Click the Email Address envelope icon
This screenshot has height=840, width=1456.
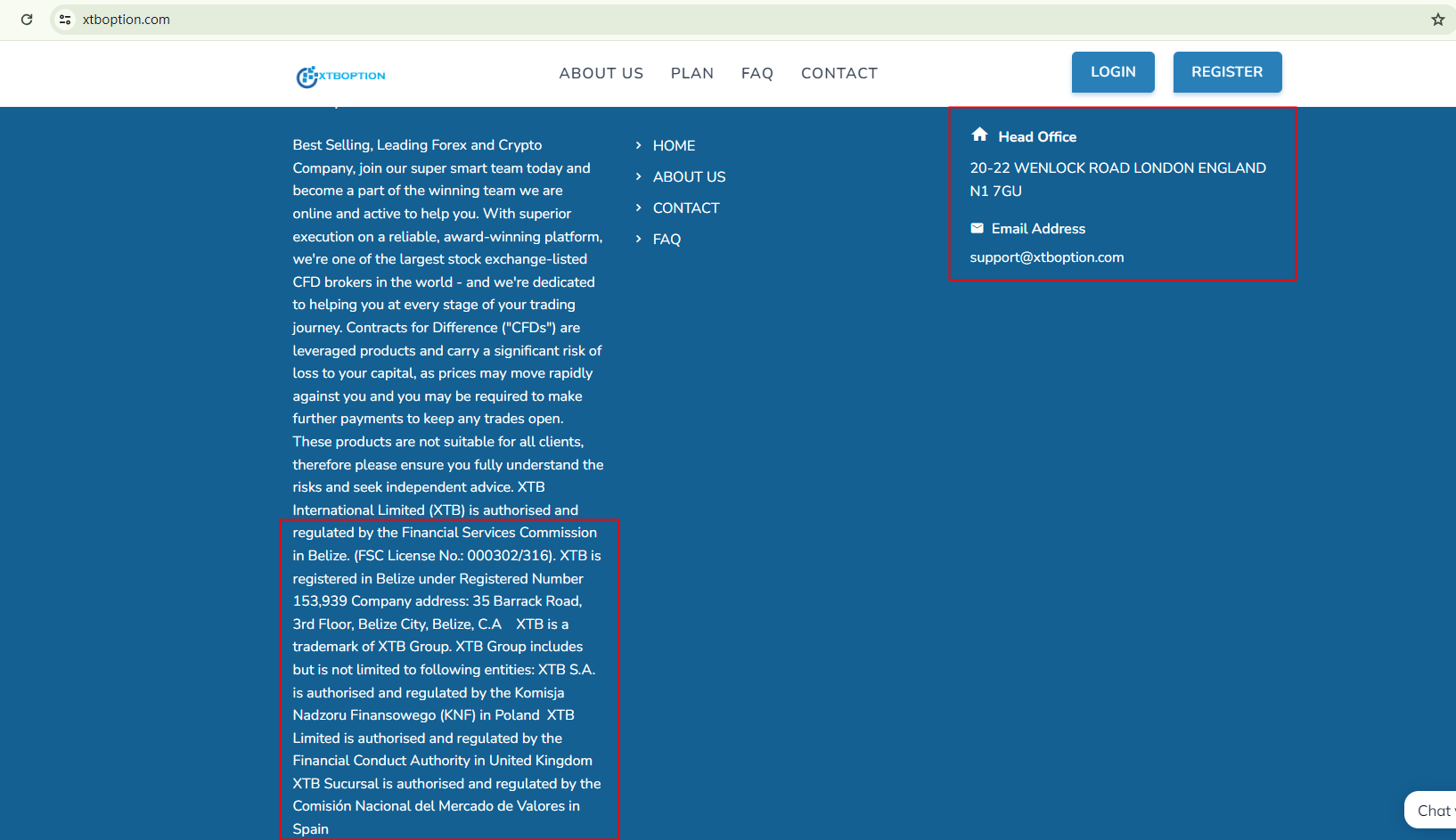pyautogui.click(x=977, y=228)
